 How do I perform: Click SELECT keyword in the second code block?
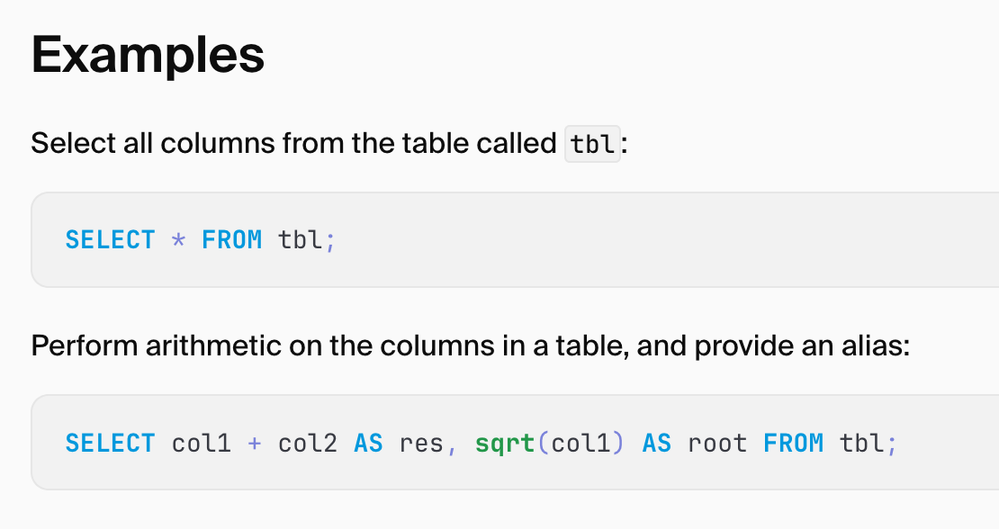[x=110, y=443]
